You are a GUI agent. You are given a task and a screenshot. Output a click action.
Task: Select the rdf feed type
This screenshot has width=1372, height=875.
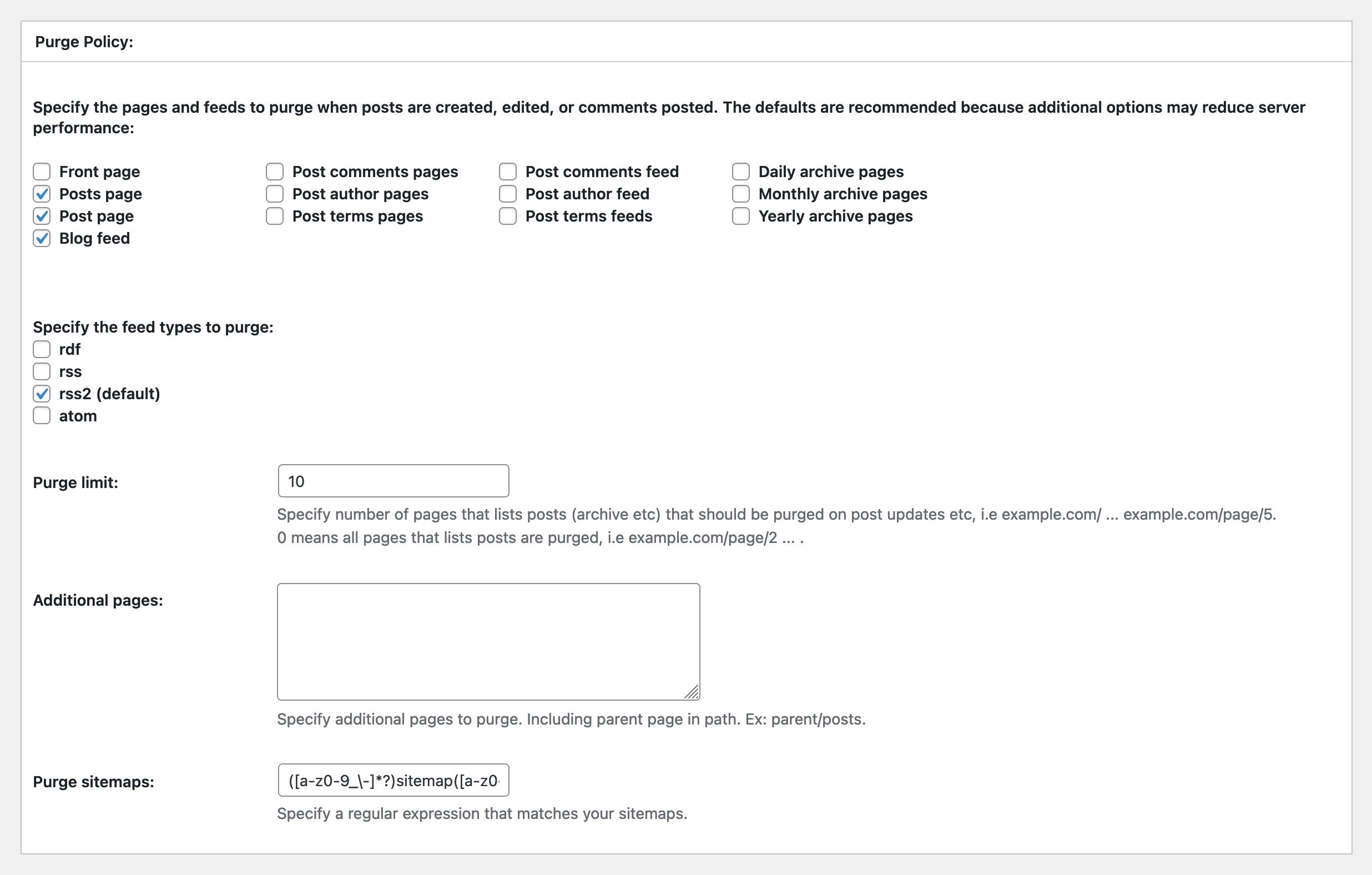(x=42, y=349)
